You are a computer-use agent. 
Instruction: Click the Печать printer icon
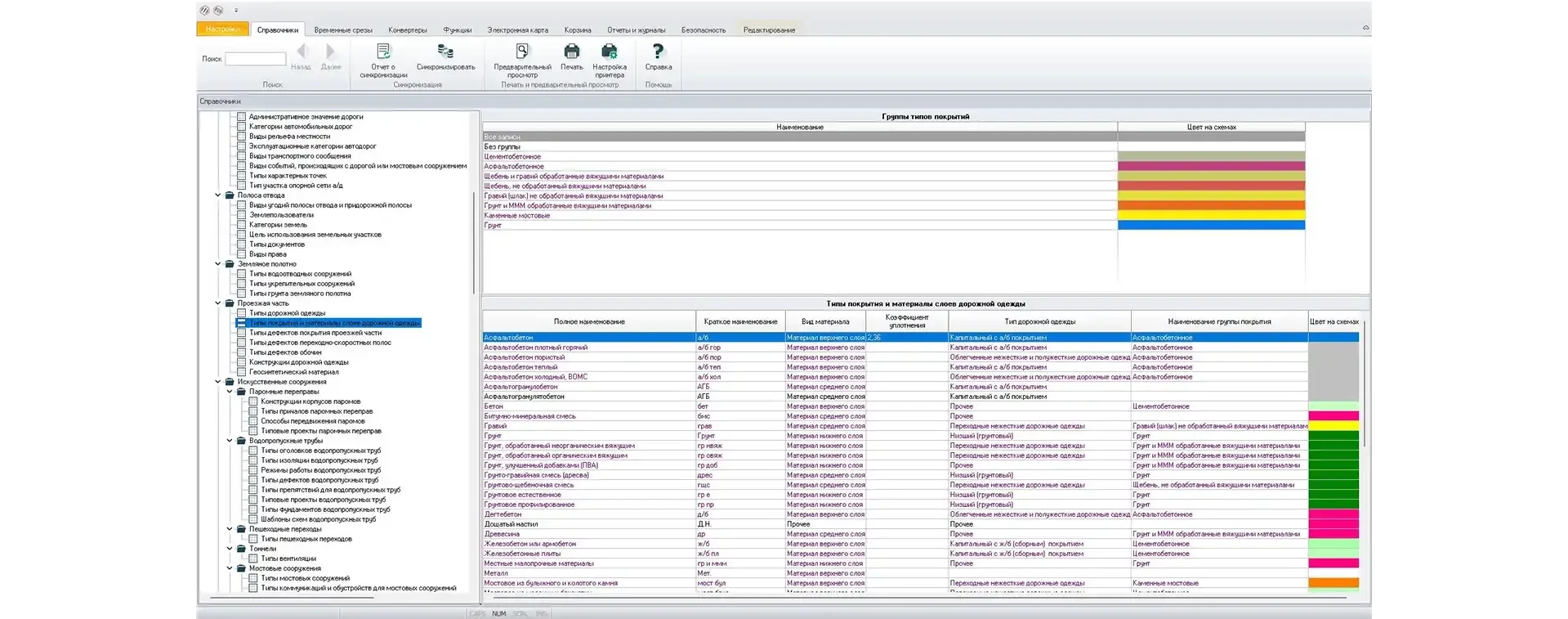[572, 52]
